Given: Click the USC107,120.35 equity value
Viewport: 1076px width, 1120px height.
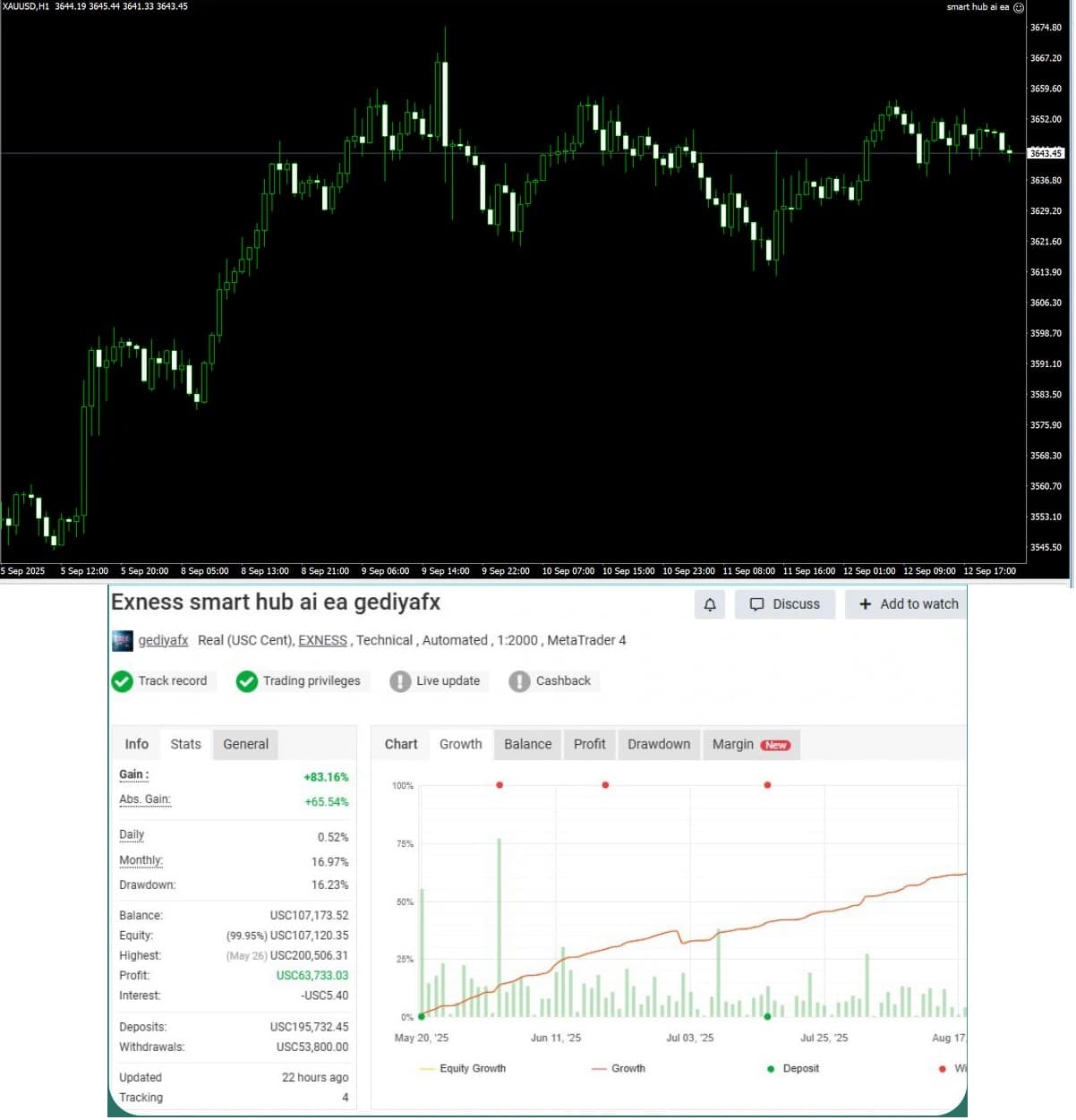Looking at the screenshot, I should 310,936.
